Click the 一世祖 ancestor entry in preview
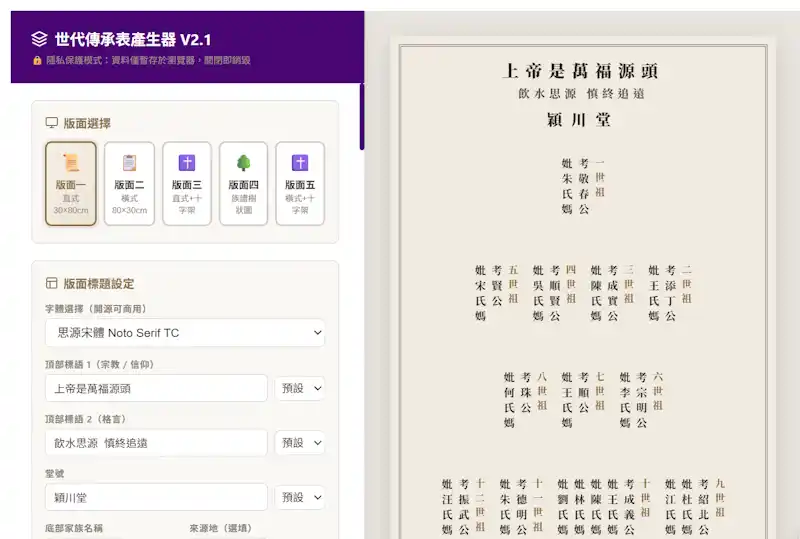 [583, 186]
